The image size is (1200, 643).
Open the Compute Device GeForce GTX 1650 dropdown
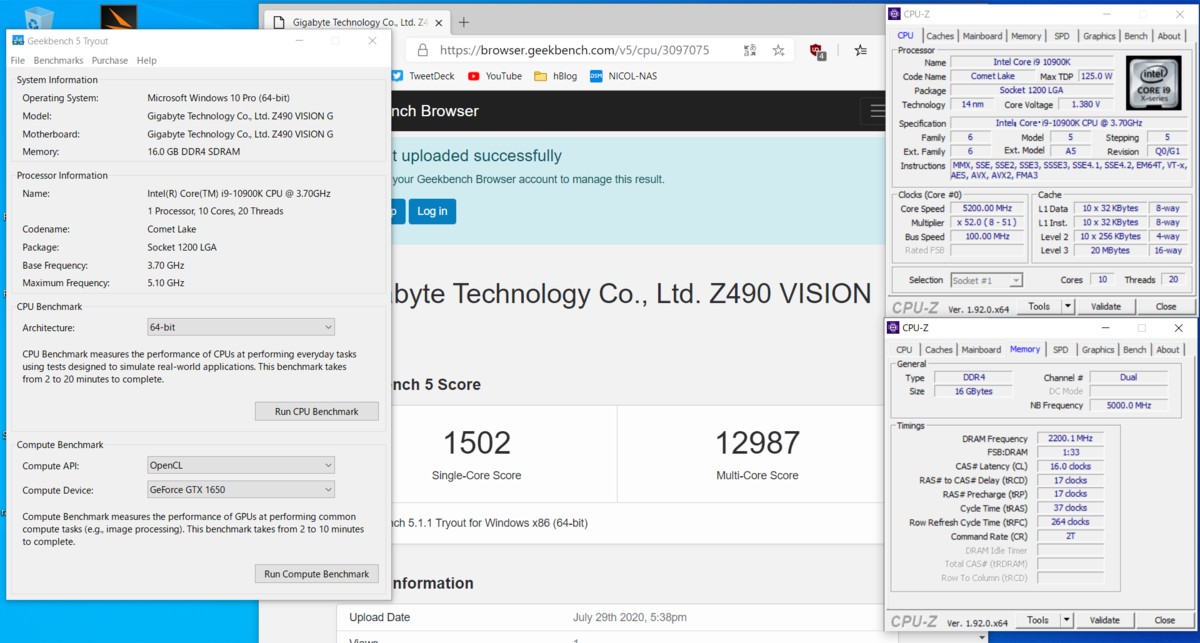(x=241, y=490)
